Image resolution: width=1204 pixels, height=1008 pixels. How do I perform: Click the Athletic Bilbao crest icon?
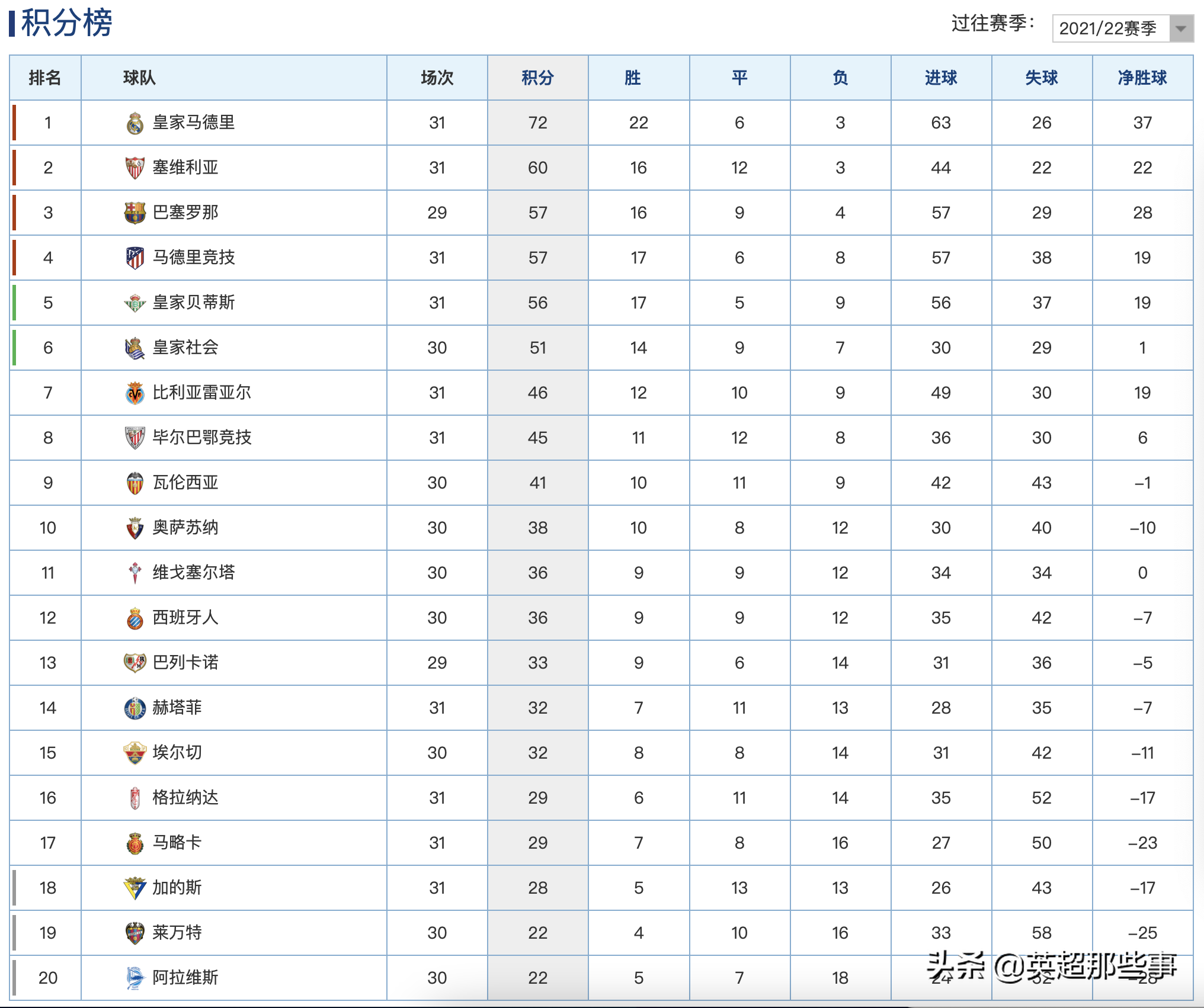point(135,438)
